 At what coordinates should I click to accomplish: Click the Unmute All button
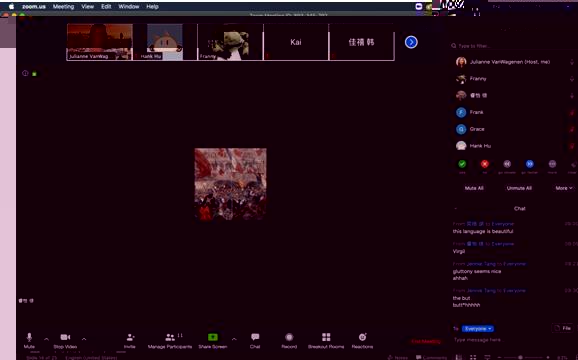click(519, 188)
